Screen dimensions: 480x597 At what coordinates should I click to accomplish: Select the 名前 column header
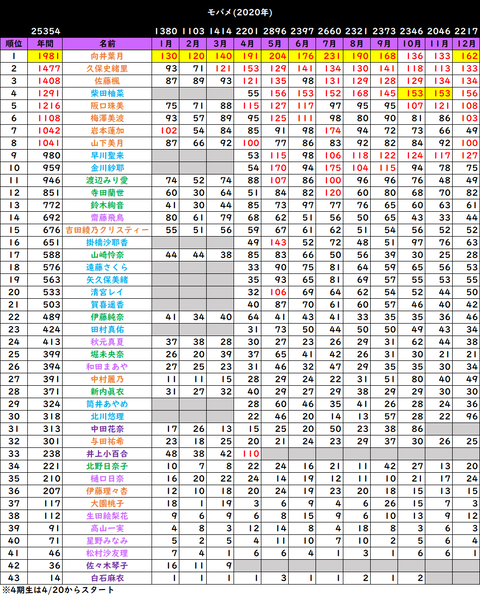107,44
